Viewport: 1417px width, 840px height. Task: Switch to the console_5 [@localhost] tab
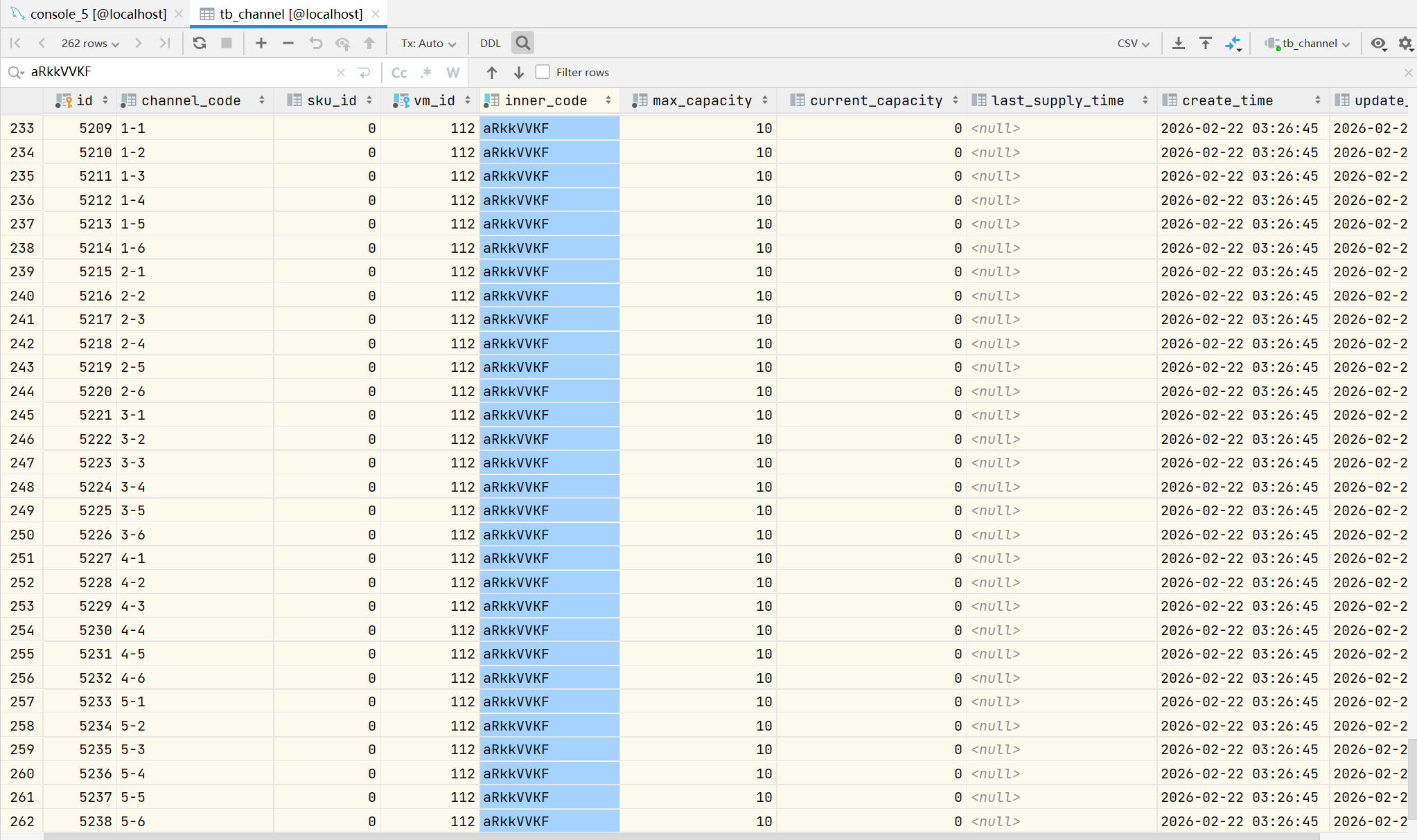click(98, 14)
